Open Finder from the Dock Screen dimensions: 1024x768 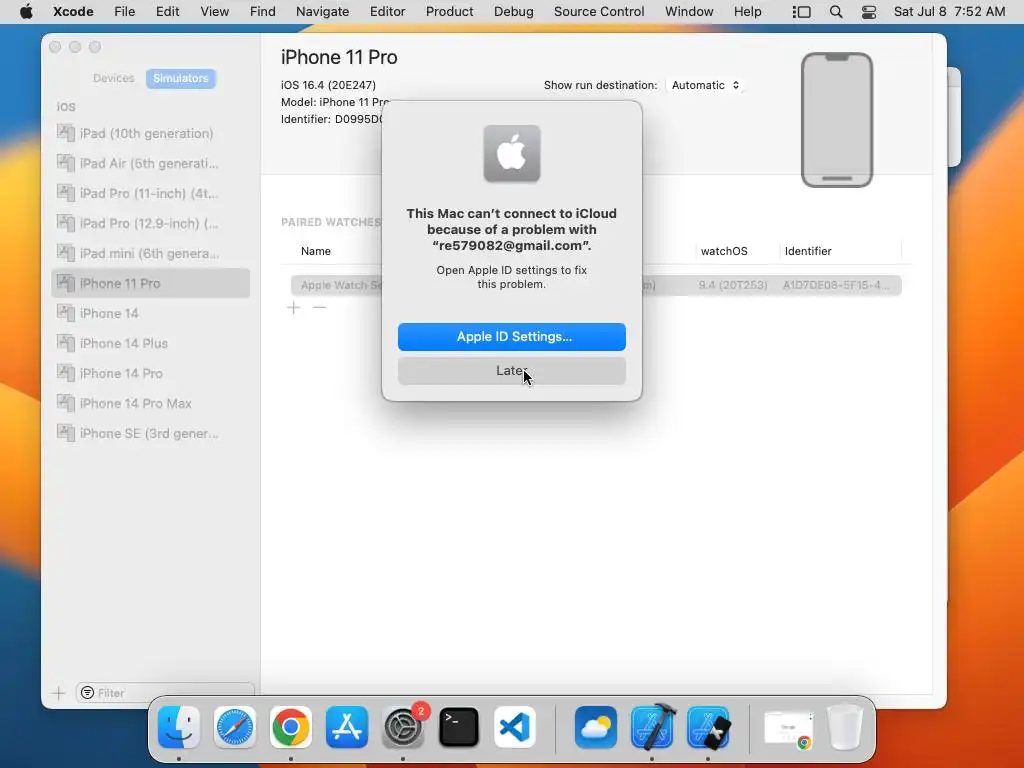pos(179,727)
